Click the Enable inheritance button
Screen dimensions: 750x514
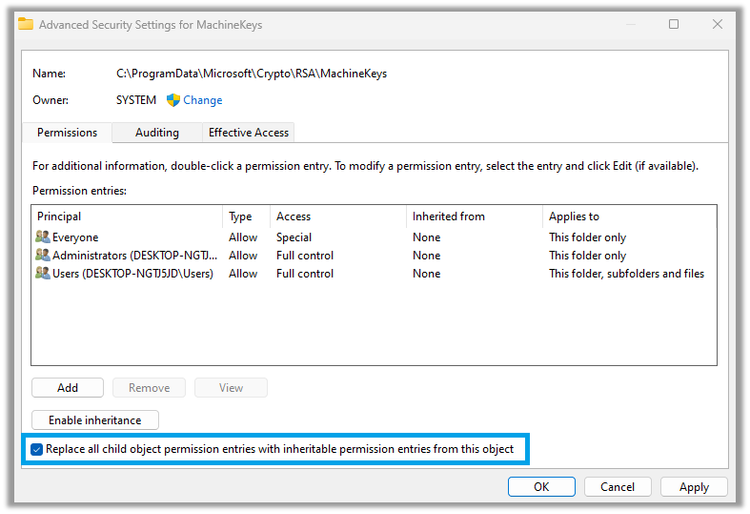click(95, 421)
